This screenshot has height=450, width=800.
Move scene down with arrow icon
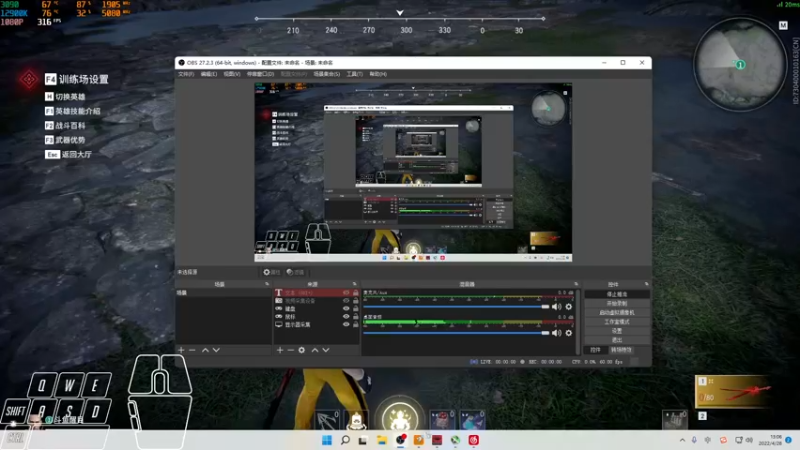tap(216, 350)
